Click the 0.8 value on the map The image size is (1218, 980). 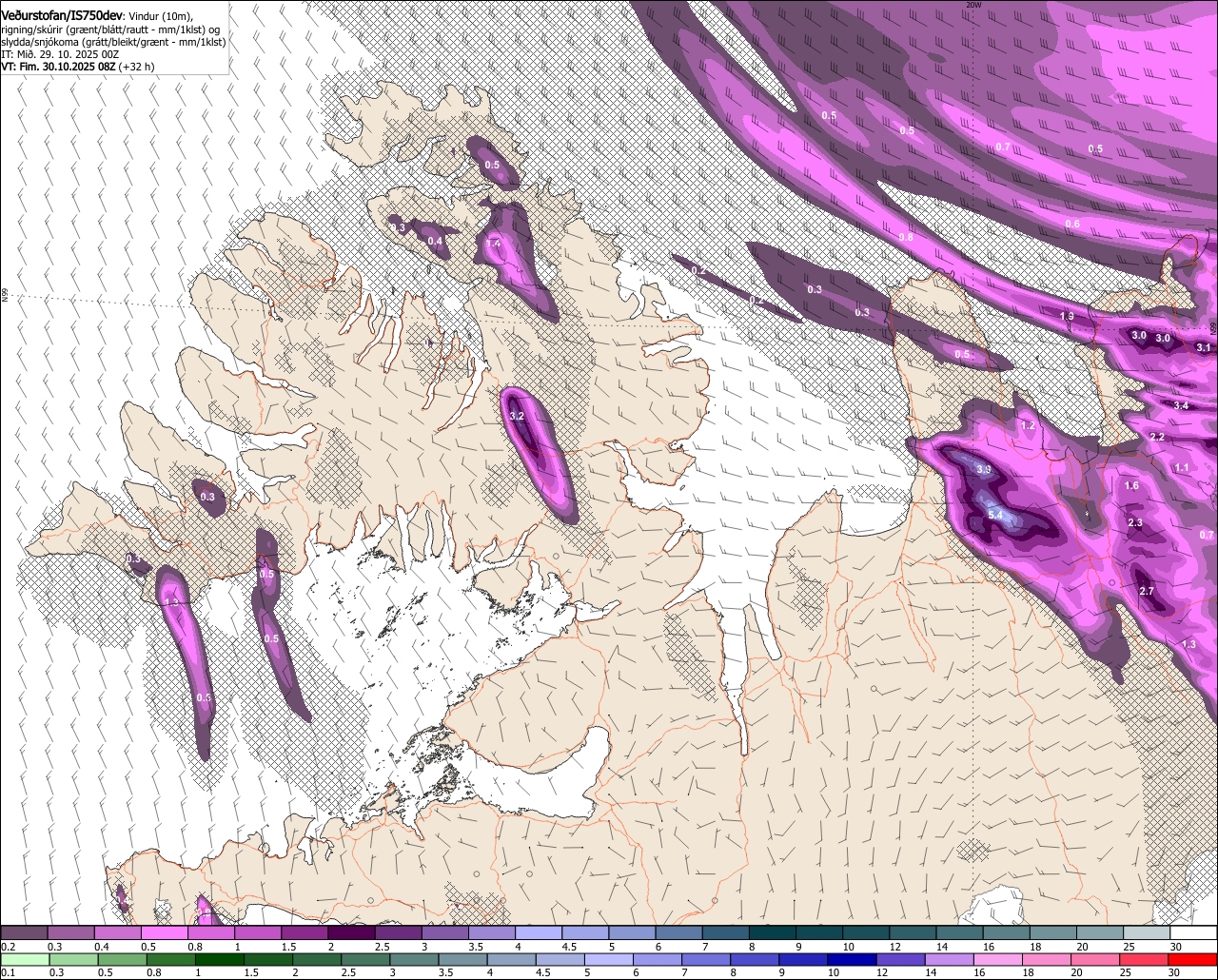pyautogui.click(x=906, y=237)
